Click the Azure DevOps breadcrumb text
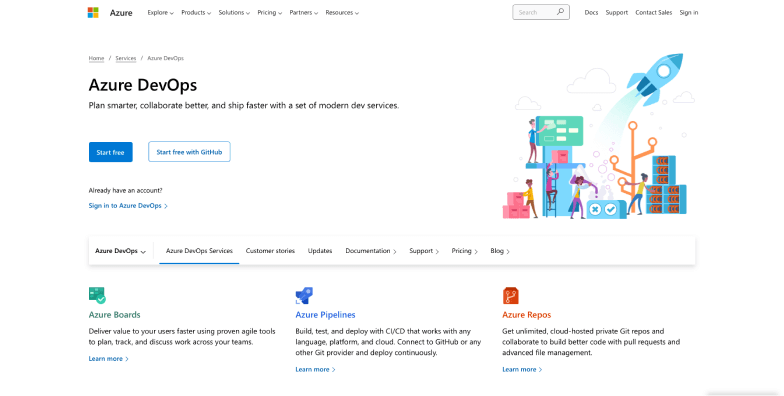The height and width of the screenshot is (396, 784). tap(166, 58)
